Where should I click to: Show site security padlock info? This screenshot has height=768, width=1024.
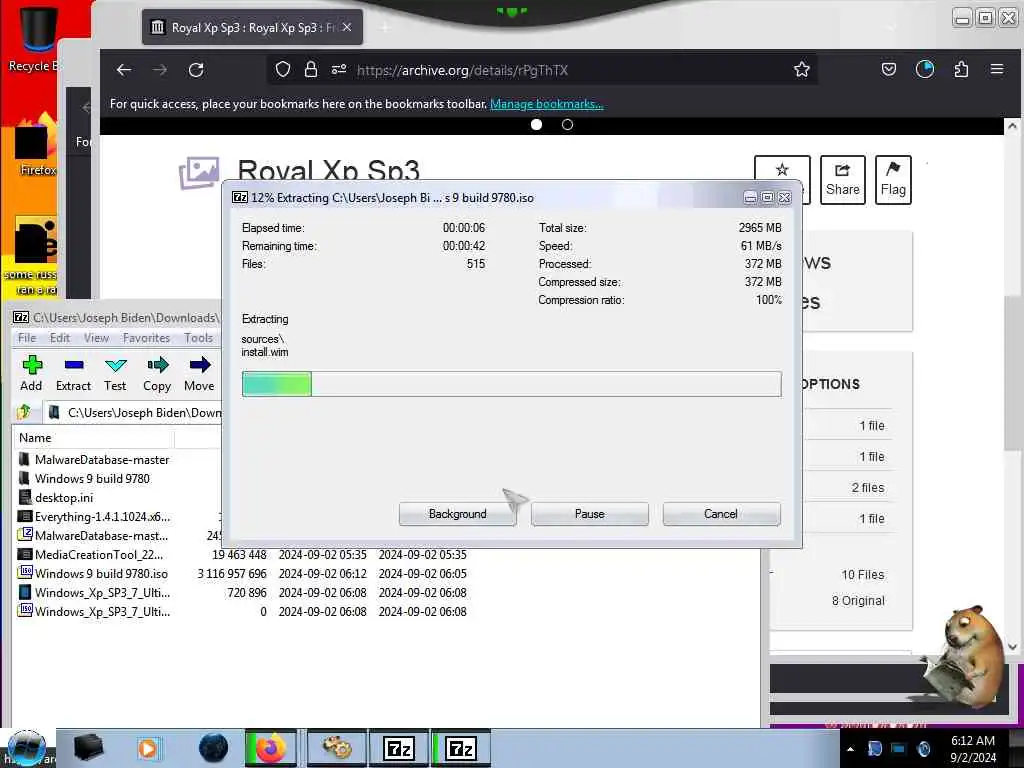(x=311, y=69)
